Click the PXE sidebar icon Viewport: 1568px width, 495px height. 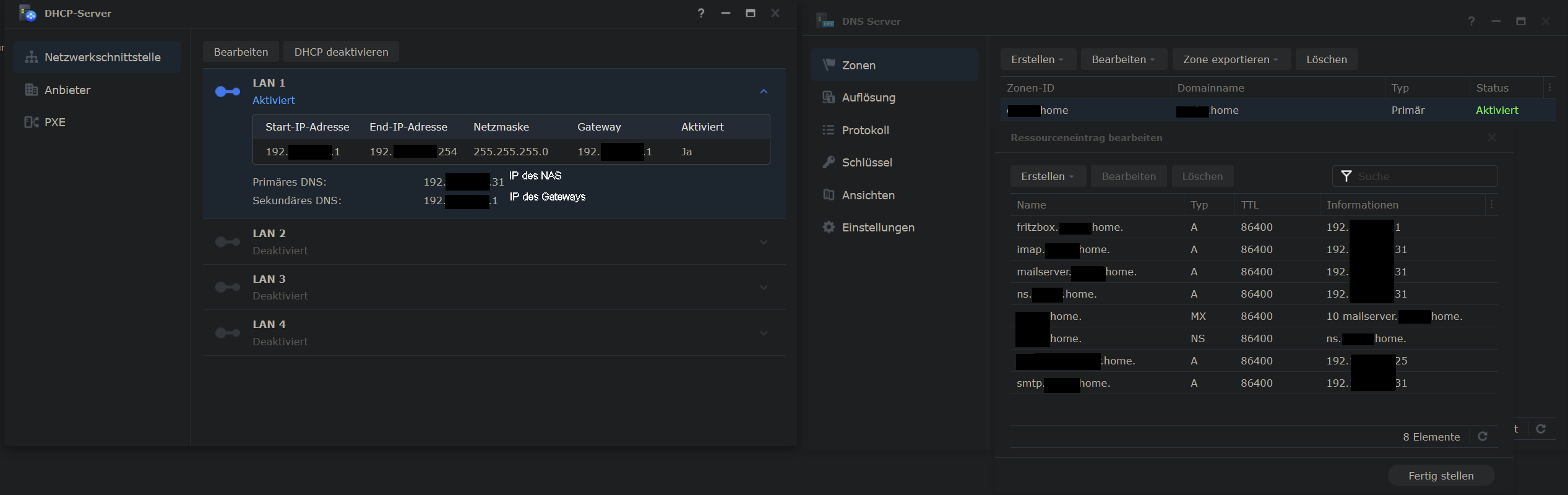(x=32, y=122)
